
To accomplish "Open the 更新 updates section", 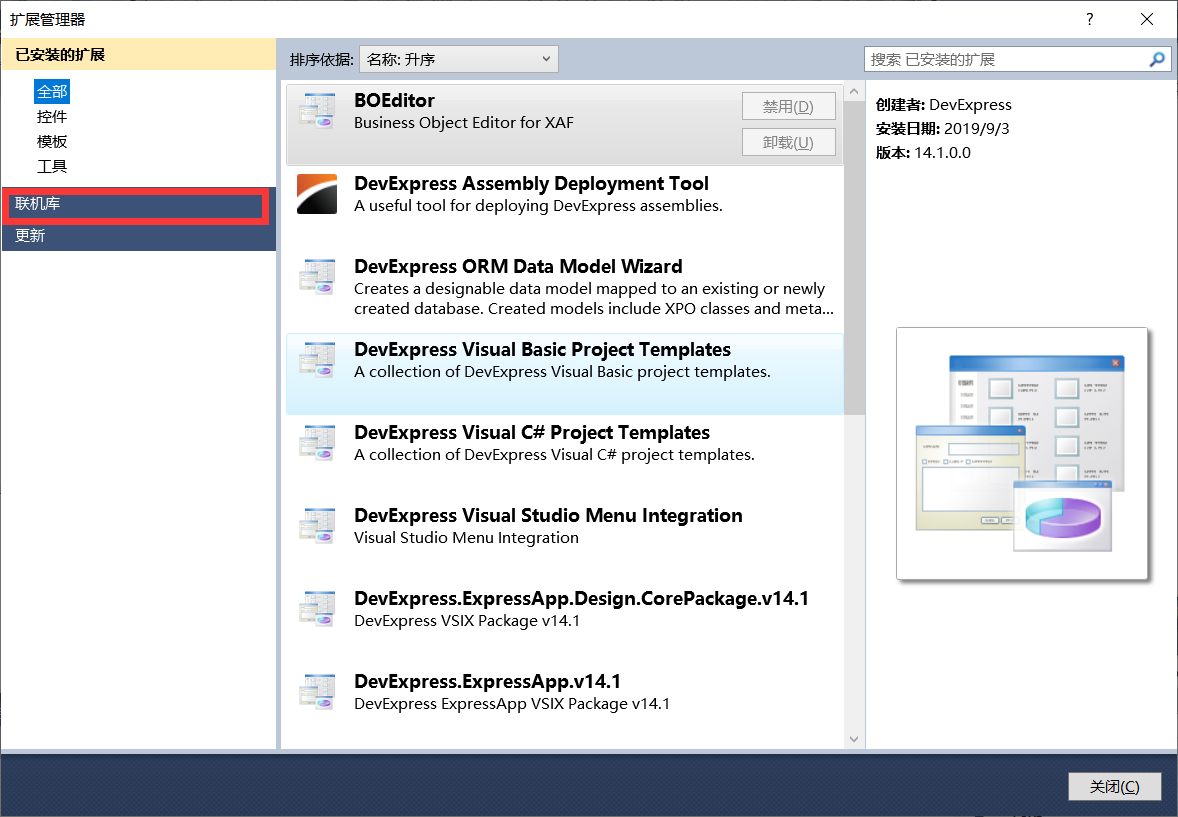I will (139, 235).
